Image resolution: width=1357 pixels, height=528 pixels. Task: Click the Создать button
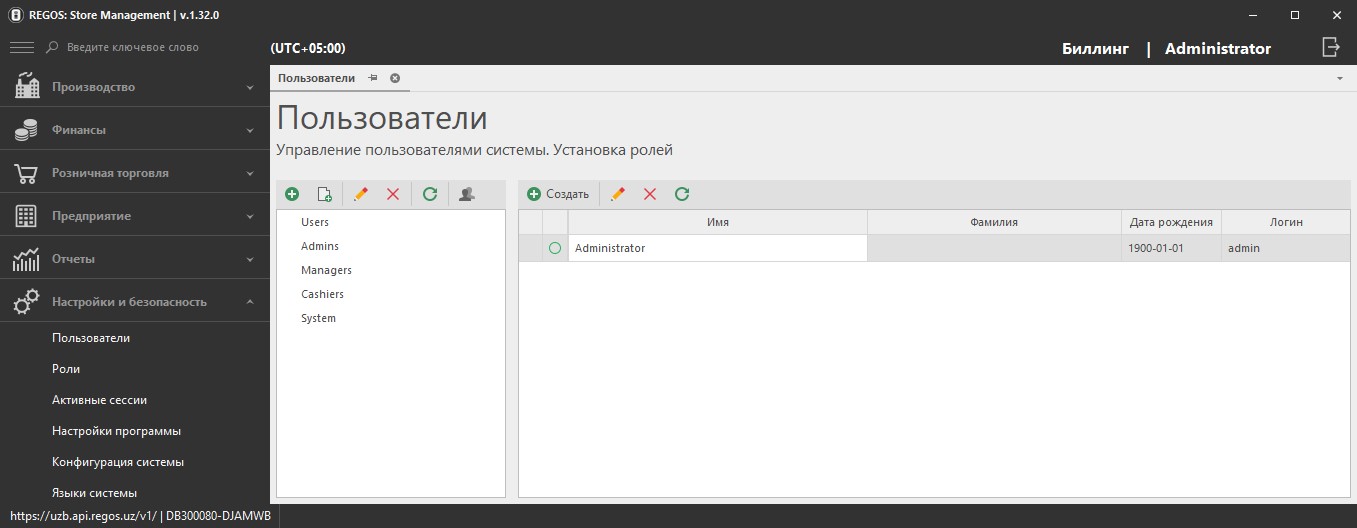pos(558,194)
